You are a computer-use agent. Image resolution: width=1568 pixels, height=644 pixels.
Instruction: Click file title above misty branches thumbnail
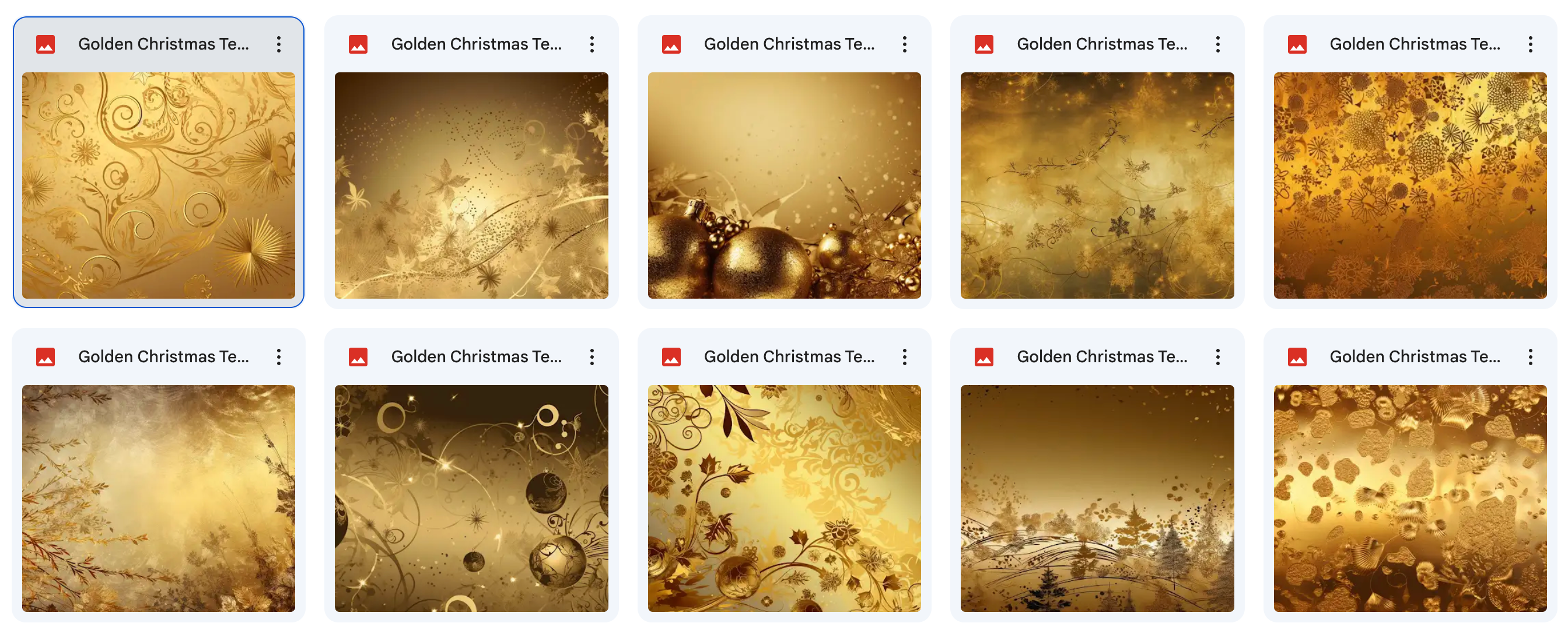click(x=163, y=356)
